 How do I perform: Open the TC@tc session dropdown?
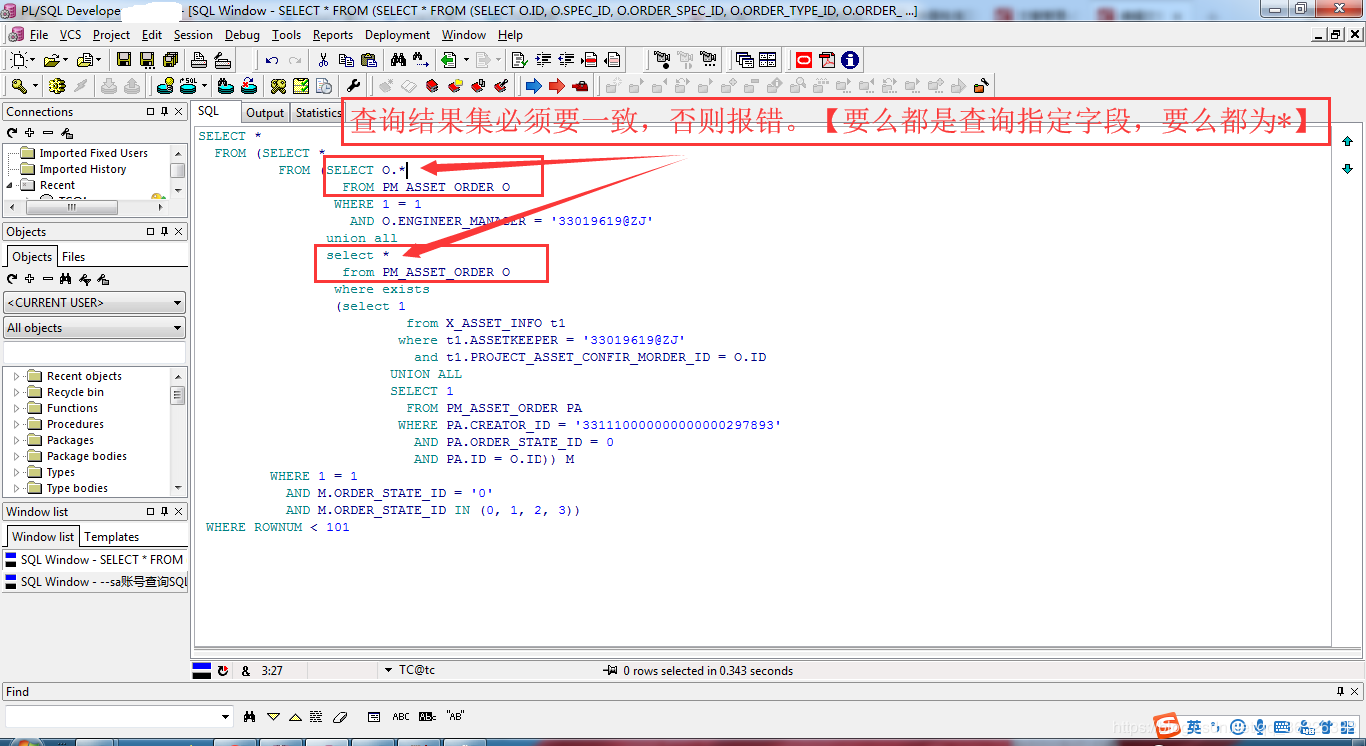(387, 670)
